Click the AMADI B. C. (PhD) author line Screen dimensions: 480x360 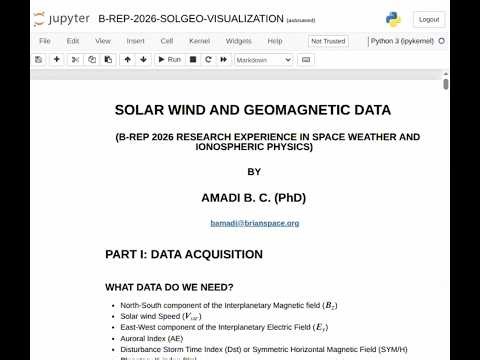coord(254,198)
